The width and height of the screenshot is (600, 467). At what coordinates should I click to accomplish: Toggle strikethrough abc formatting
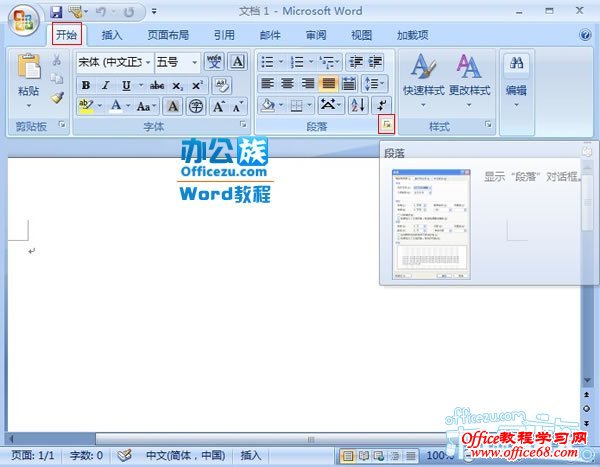157,85
